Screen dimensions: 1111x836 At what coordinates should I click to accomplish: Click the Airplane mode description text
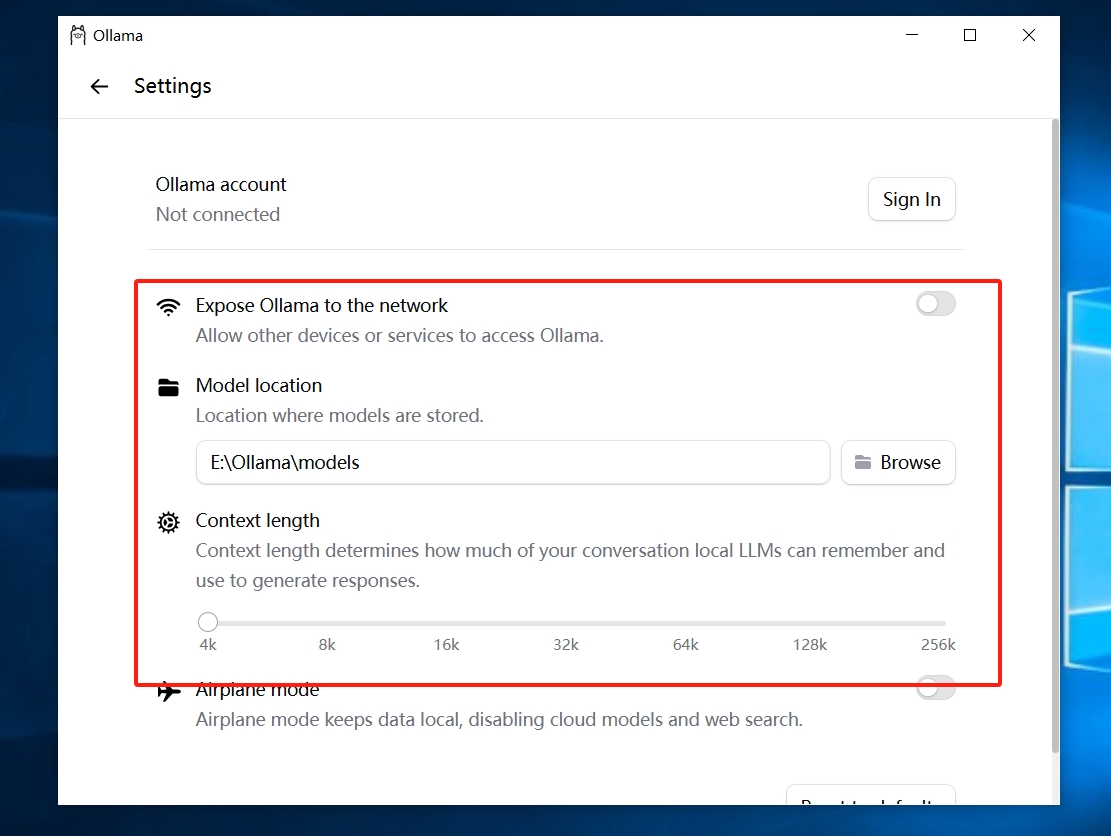[499, 719]
